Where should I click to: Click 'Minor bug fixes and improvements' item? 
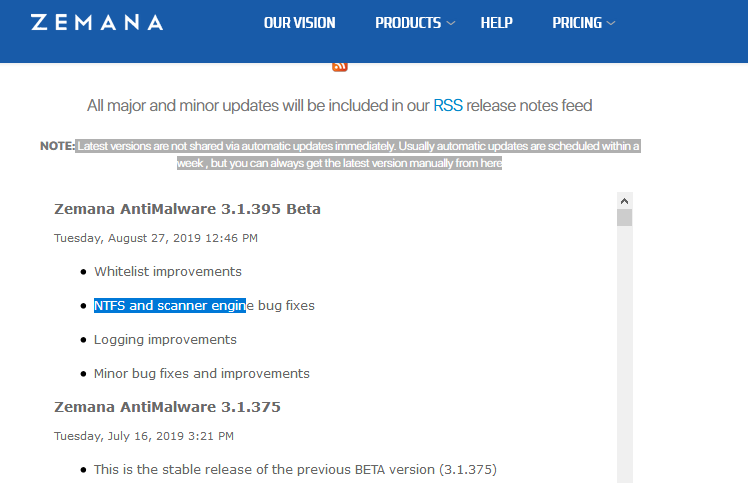point(202,373)
